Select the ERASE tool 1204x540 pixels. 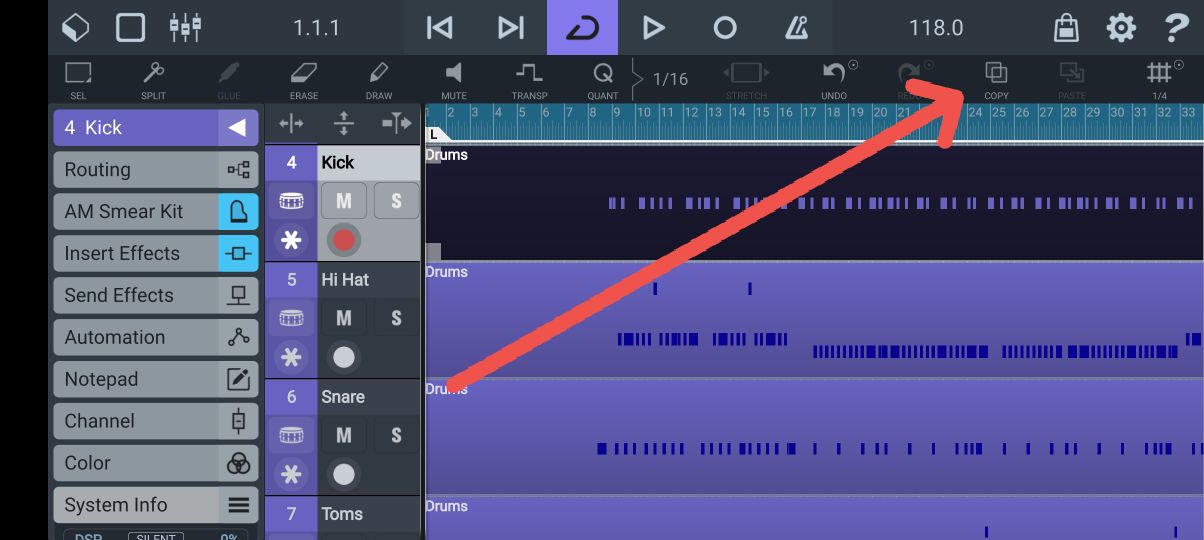click(x=303, y=79)
